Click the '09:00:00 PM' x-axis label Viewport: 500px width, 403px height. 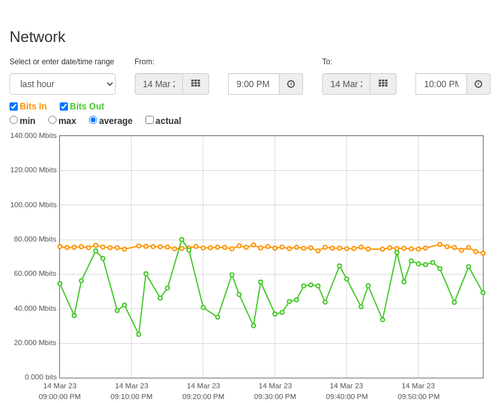point(60,397)
